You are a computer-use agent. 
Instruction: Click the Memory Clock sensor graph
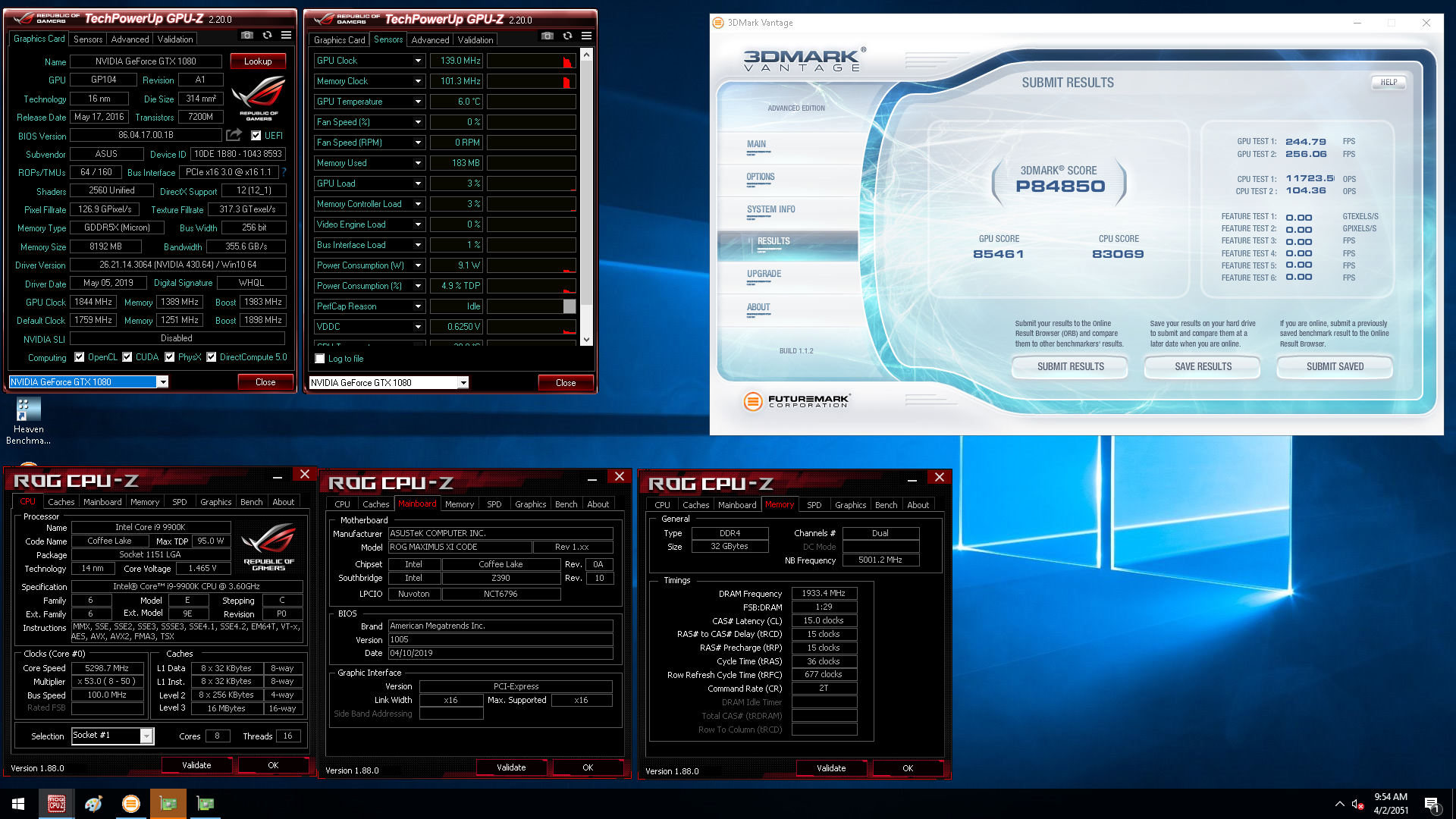pyautogui.click(x=531, y=81)
